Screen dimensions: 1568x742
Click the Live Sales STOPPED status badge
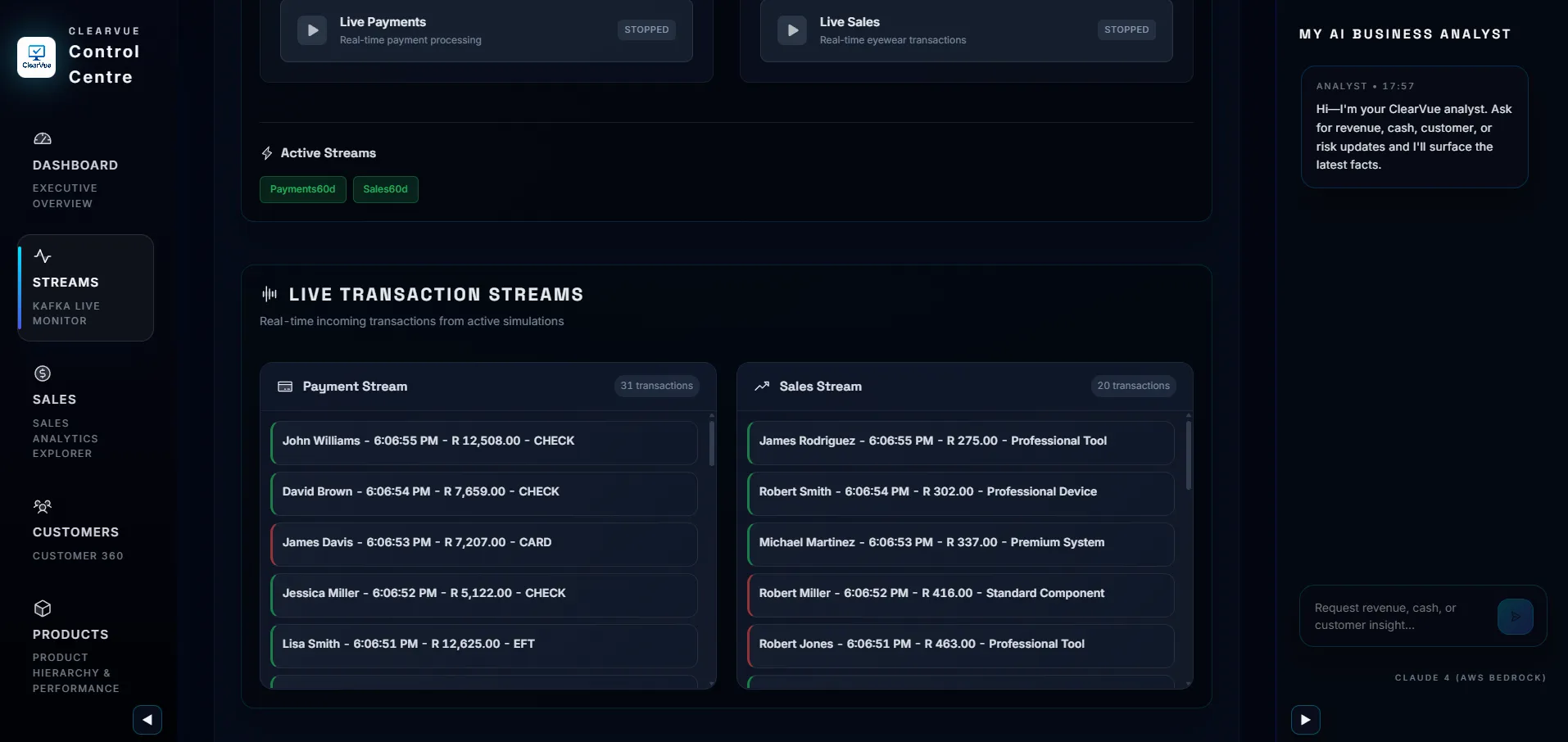pyautogui.click(x=1126, y=29)
